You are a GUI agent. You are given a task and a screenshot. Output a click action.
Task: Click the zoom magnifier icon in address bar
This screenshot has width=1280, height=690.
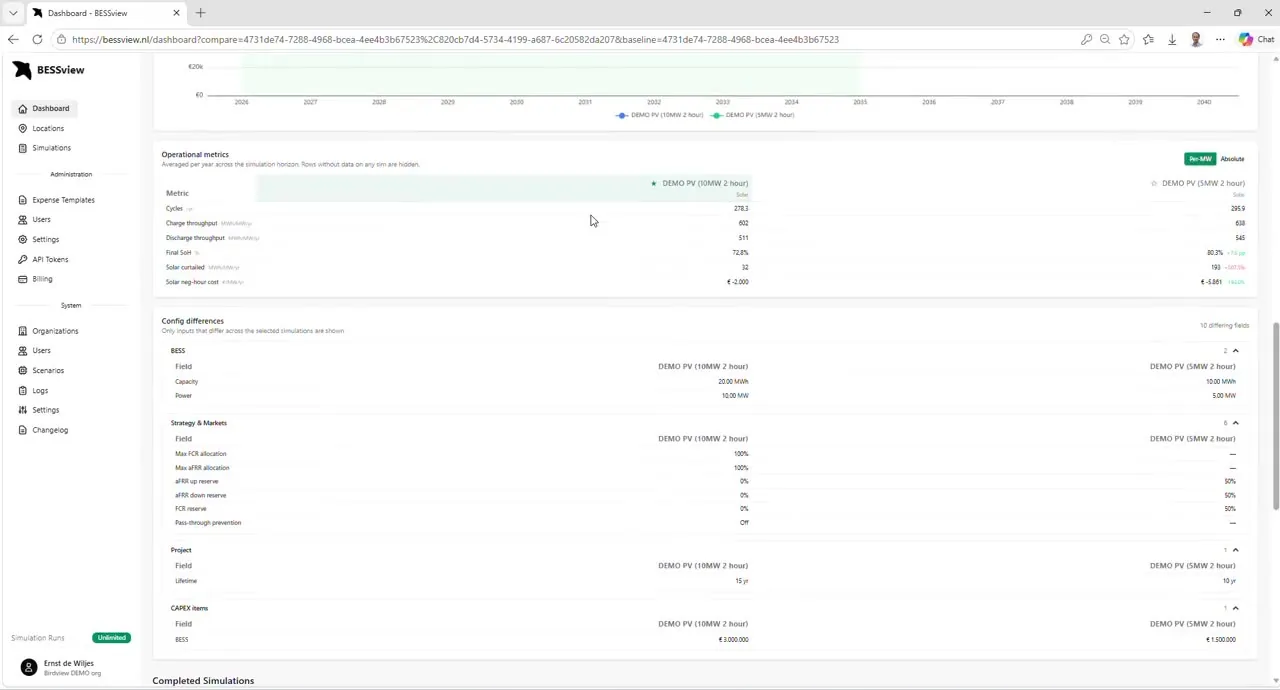coord(1105,39)
